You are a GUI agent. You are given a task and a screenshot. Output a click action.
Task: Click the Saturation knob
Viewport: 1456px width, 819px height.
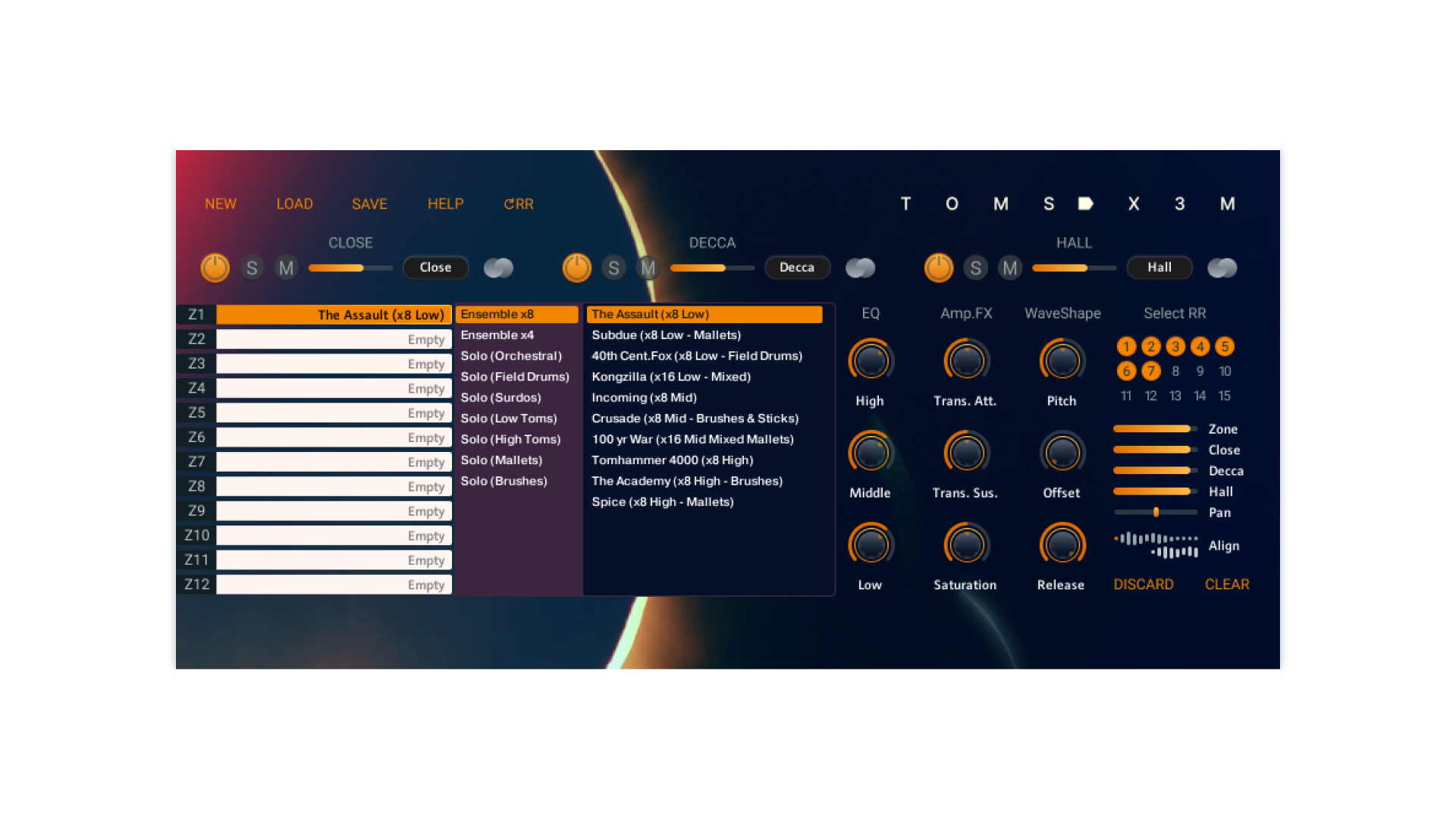(x=965, y=544)
